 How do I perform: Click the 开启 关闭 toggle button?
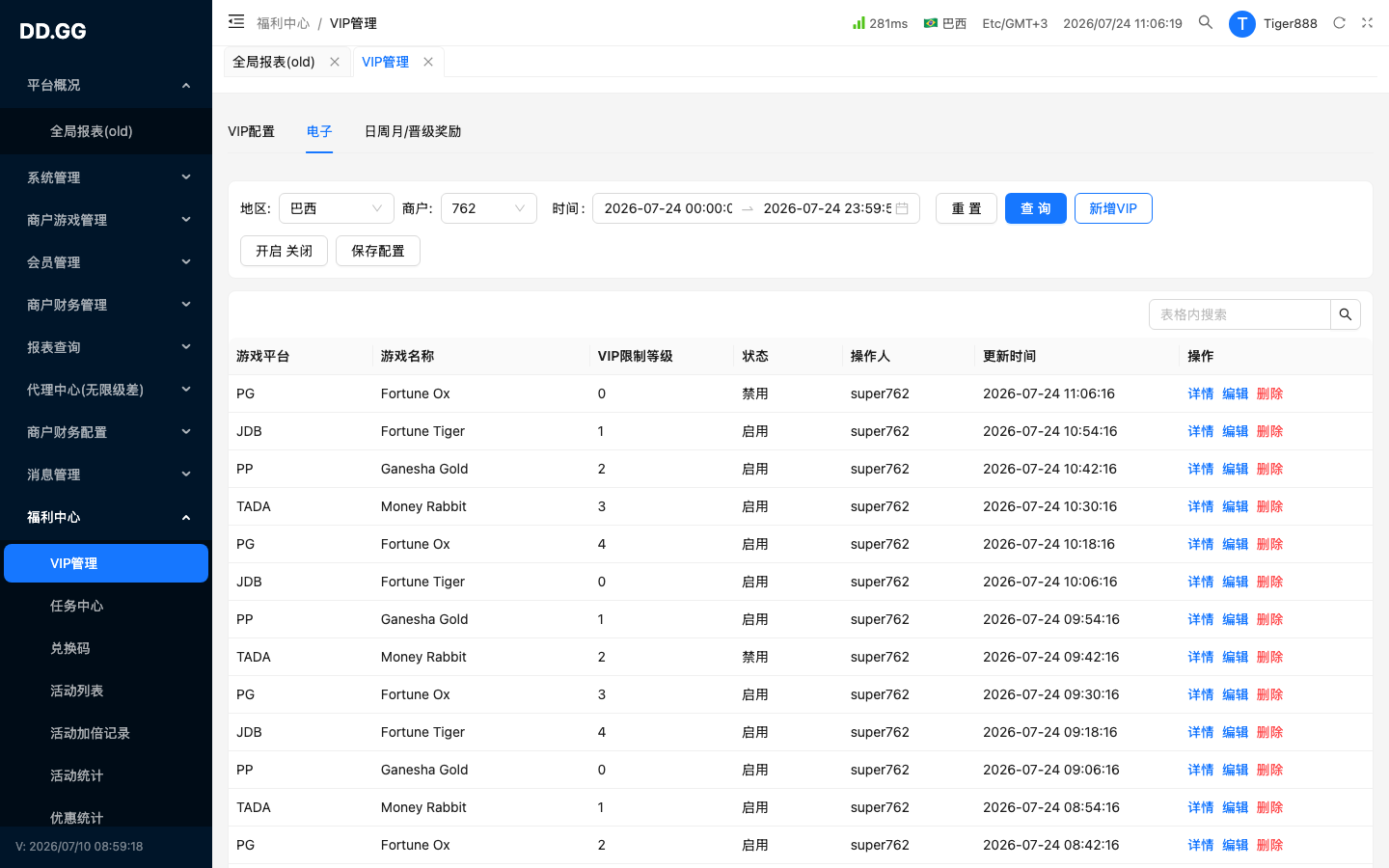coord(284,251)
